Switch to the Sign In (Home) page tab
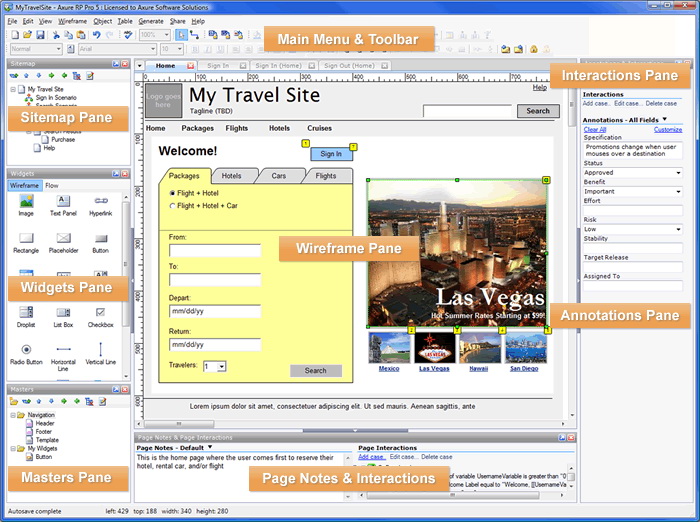The image size is (700, 522). click(x=278, y=66)
